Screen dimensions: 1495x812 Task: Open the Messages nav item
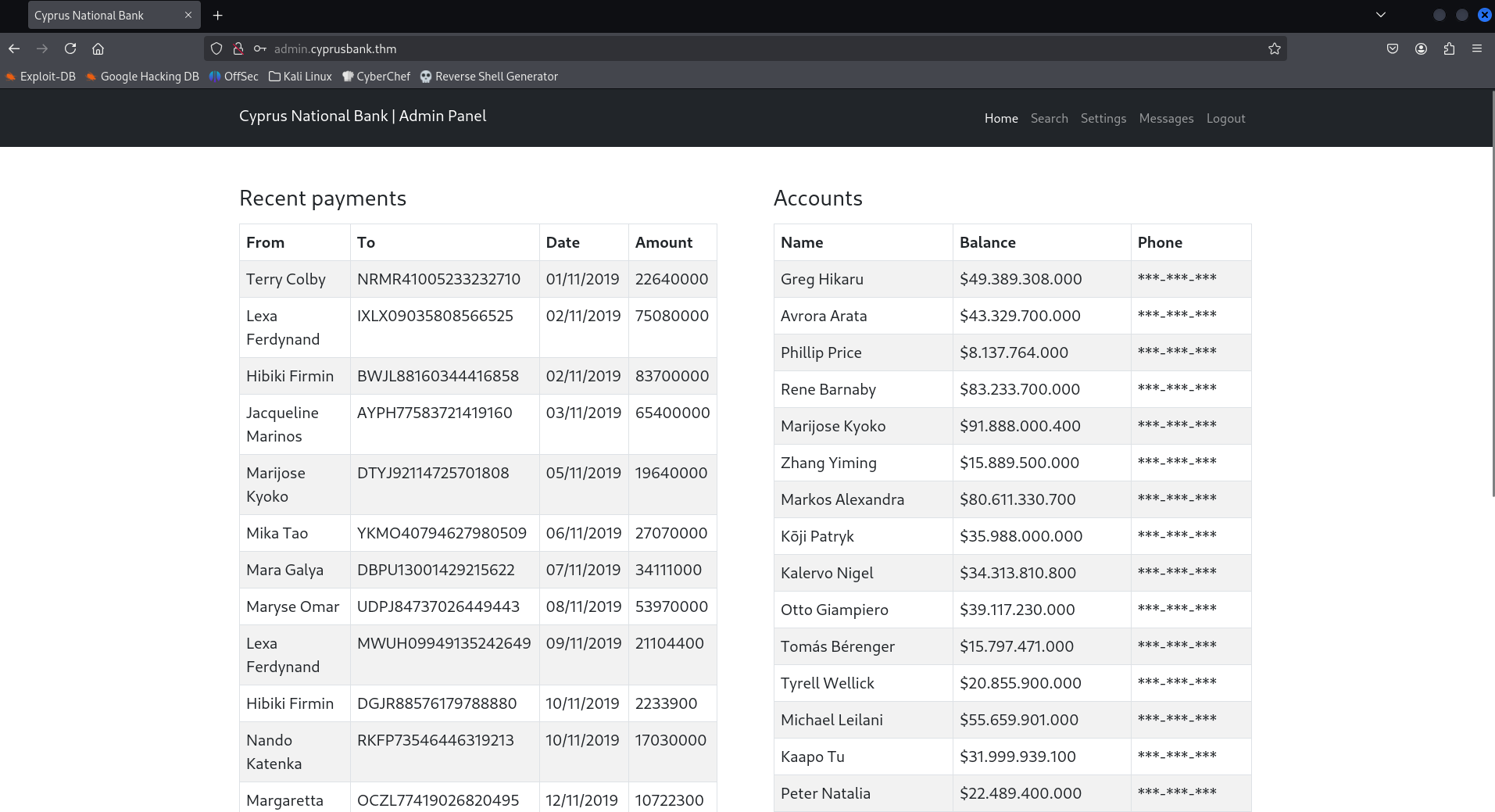pos(1166,119)
